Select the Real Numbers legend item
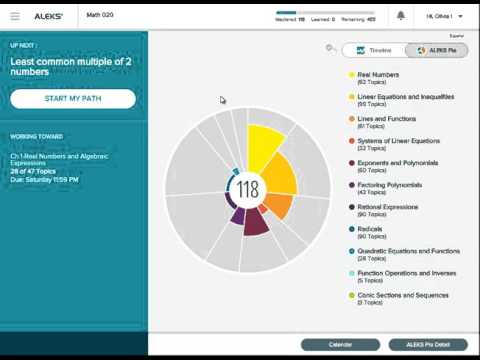Screen dimensions: 480x360 pos(373,78)
